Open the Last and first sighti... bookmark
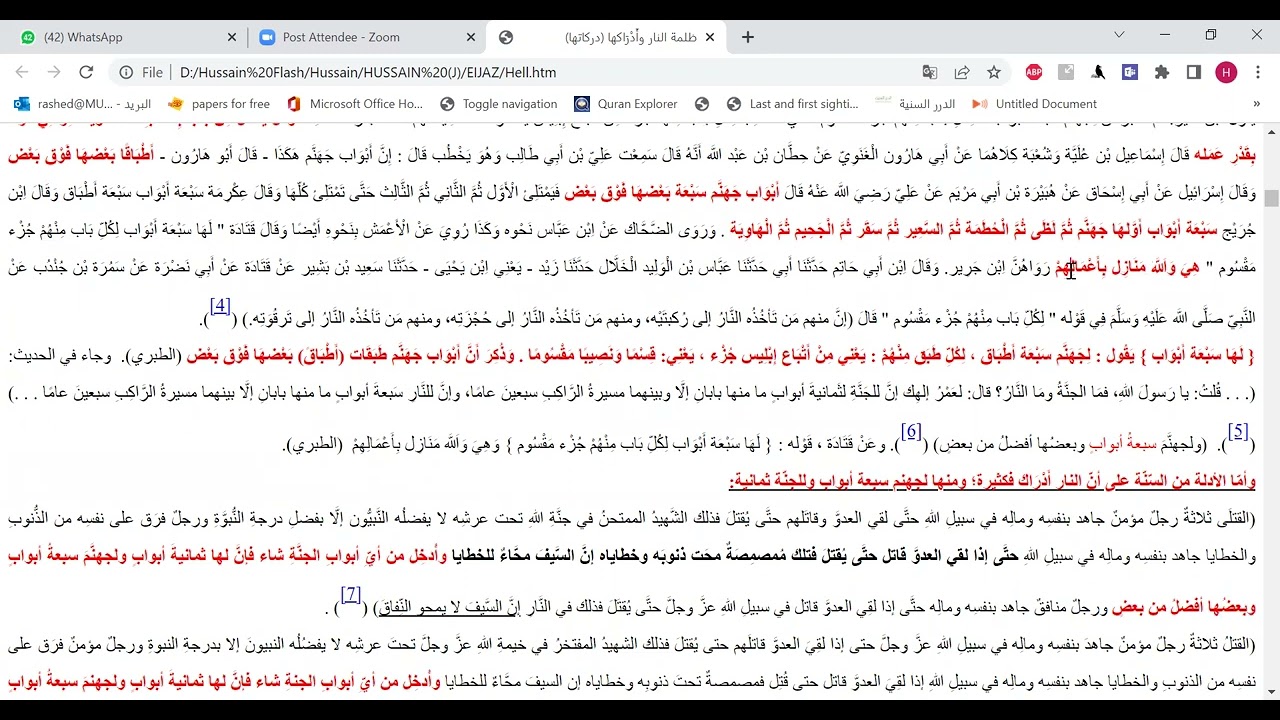 [792, 104]
